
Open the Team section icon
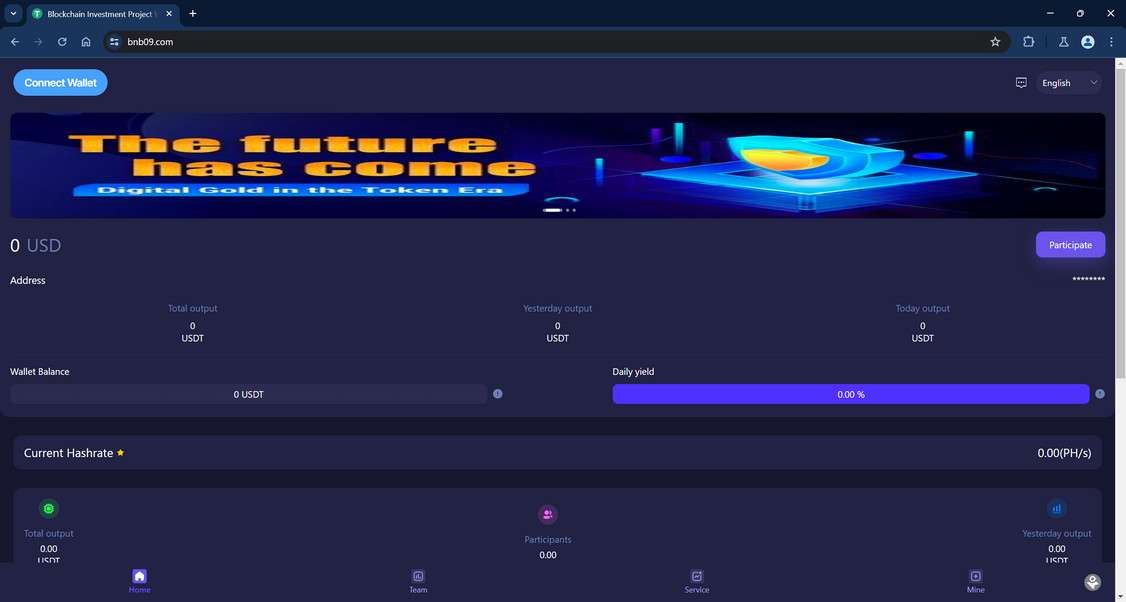pos(417,576)
